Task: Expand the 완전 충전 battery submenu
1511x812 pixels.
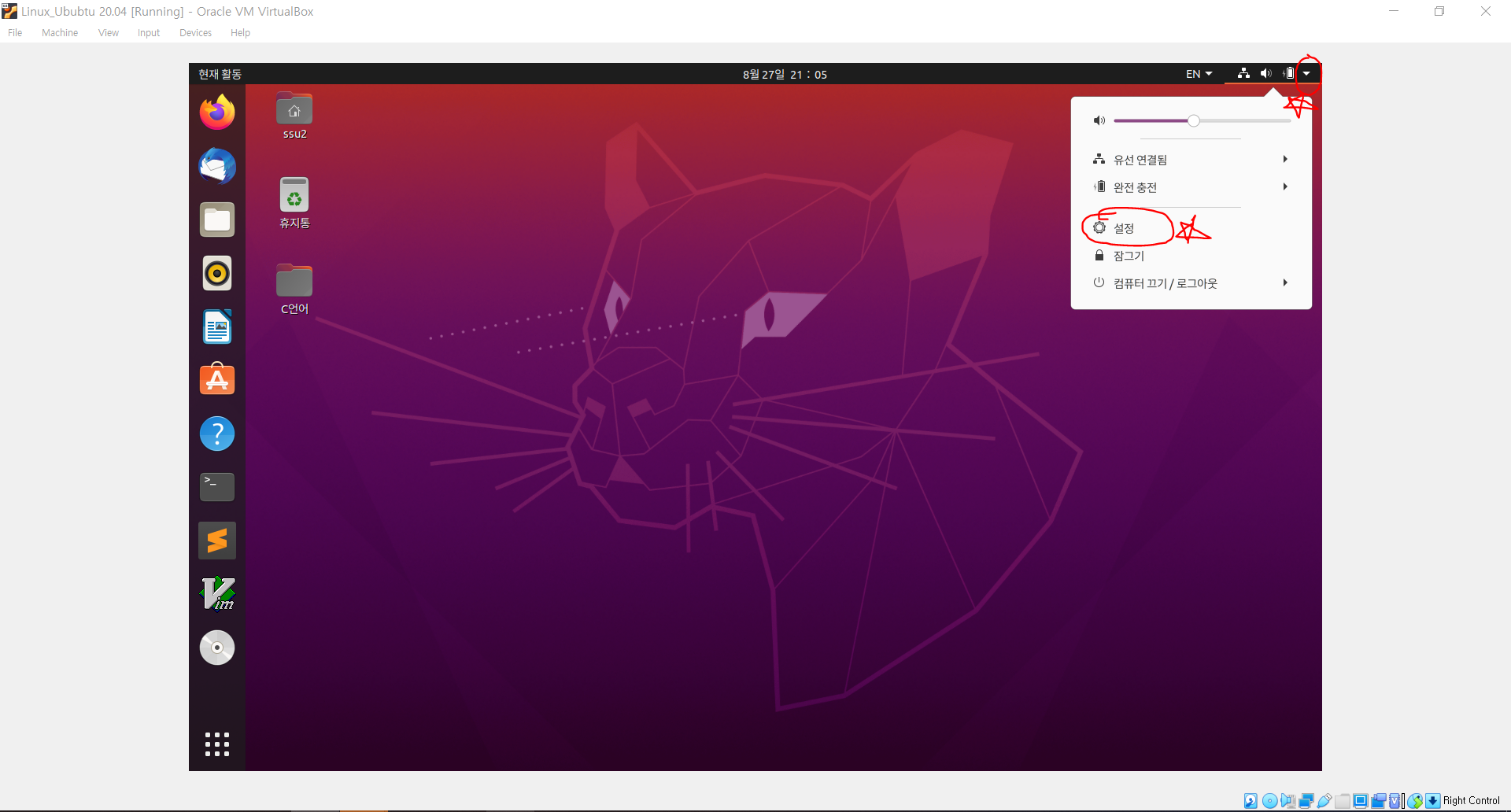Action: 1191,187
